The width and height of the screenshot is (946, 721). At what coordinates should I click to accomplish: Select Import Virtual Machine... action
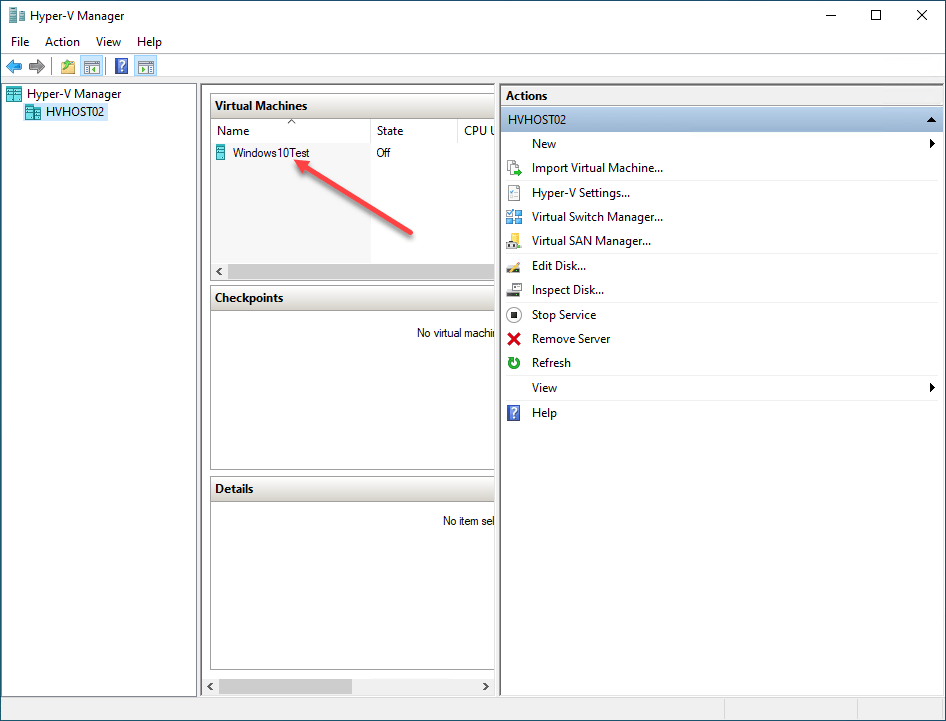[x=597, y=168]
